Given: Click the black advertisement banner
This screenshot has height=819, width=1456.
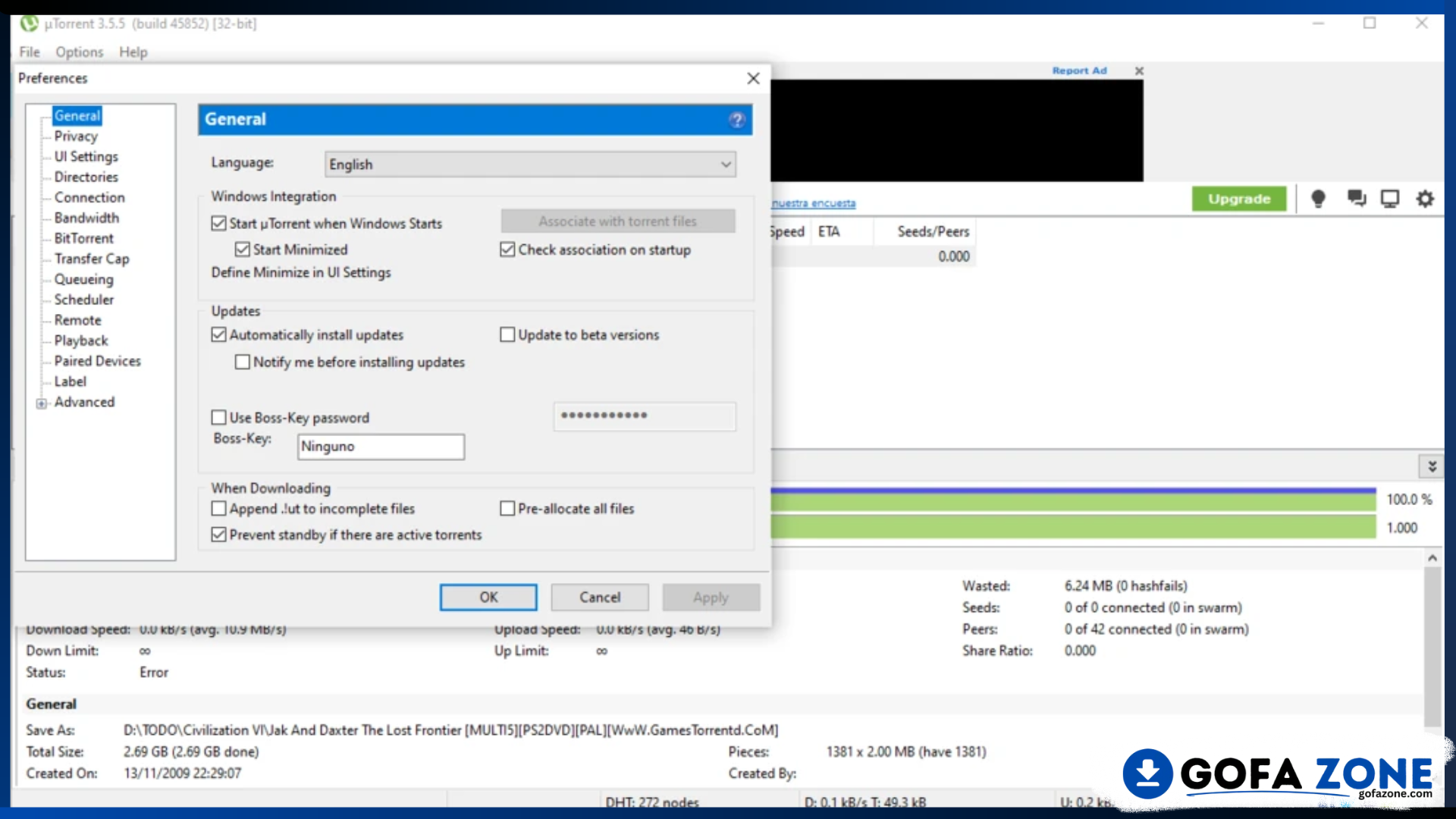Looking at the screenshot, I should coord(957,130).
